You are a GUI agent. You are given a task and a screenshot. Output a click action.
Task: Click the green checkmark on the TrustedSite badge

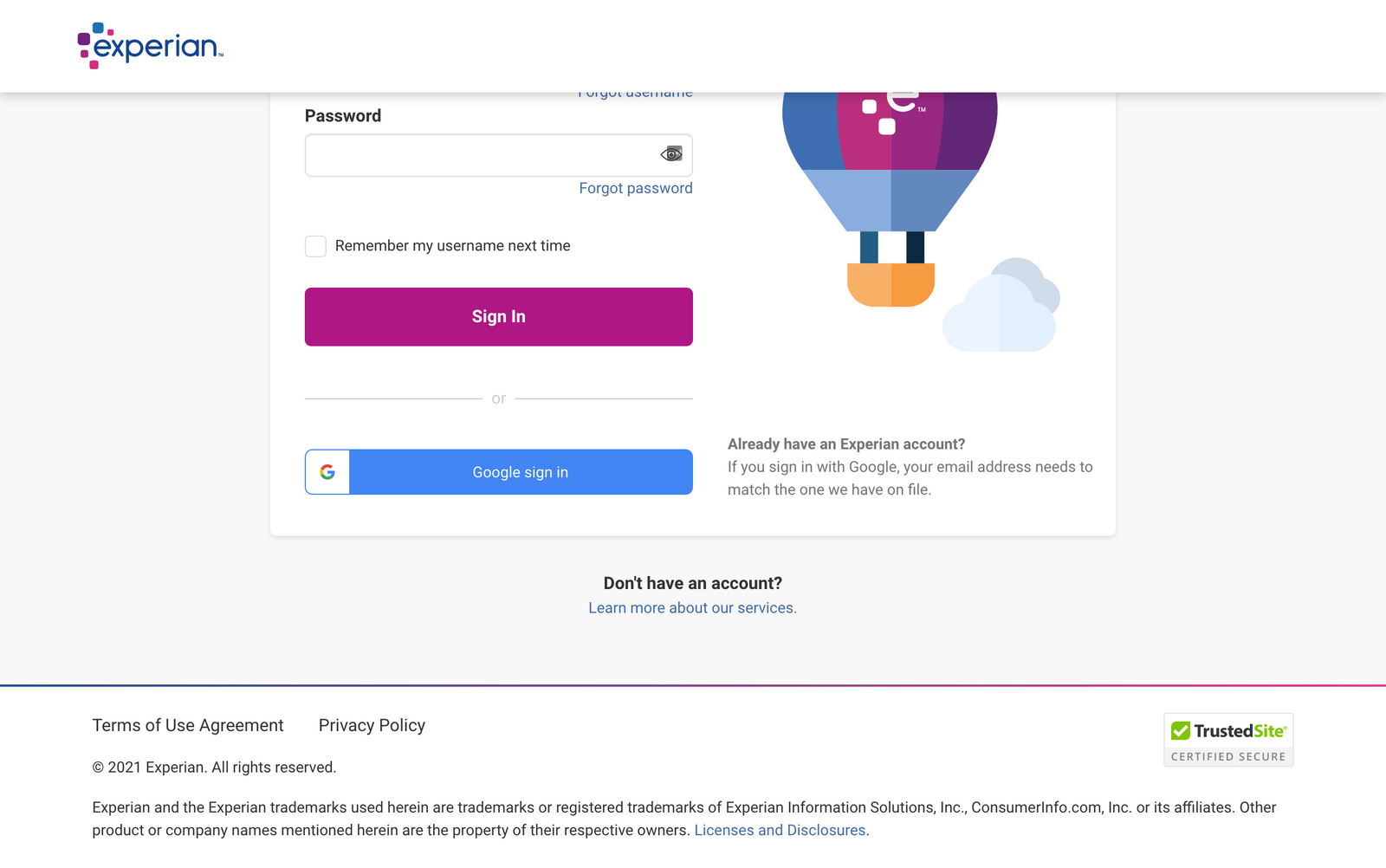[1182, 730]
